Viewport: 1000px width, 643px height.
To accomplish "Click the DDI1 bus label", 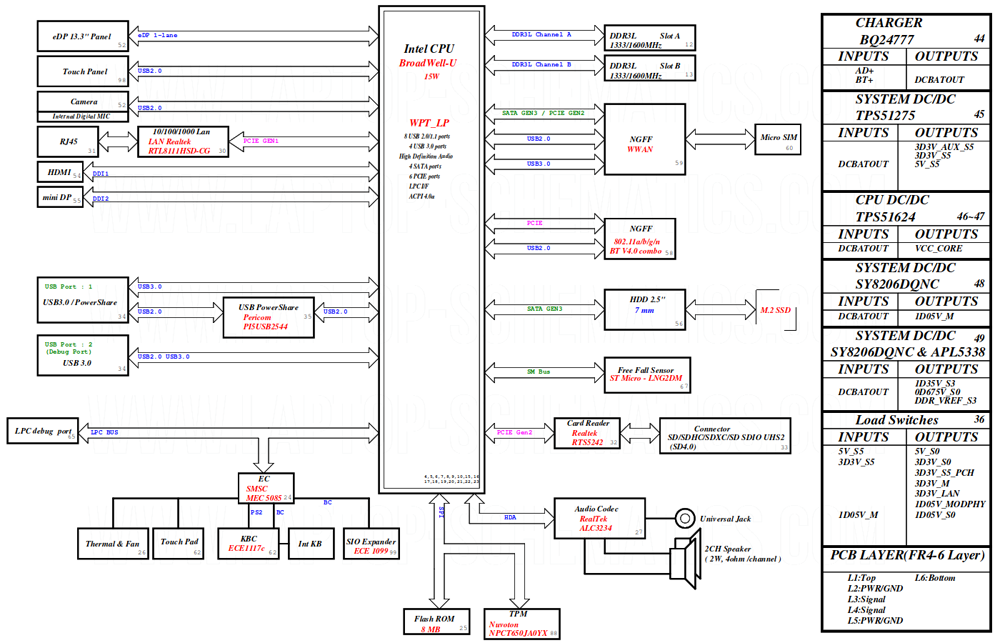I will coord(100,174).
